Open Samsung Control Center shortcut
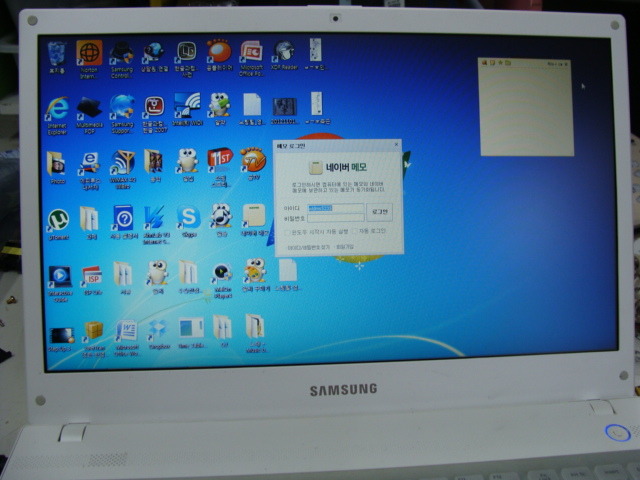640x480 pixels. [x=122, y=60]
